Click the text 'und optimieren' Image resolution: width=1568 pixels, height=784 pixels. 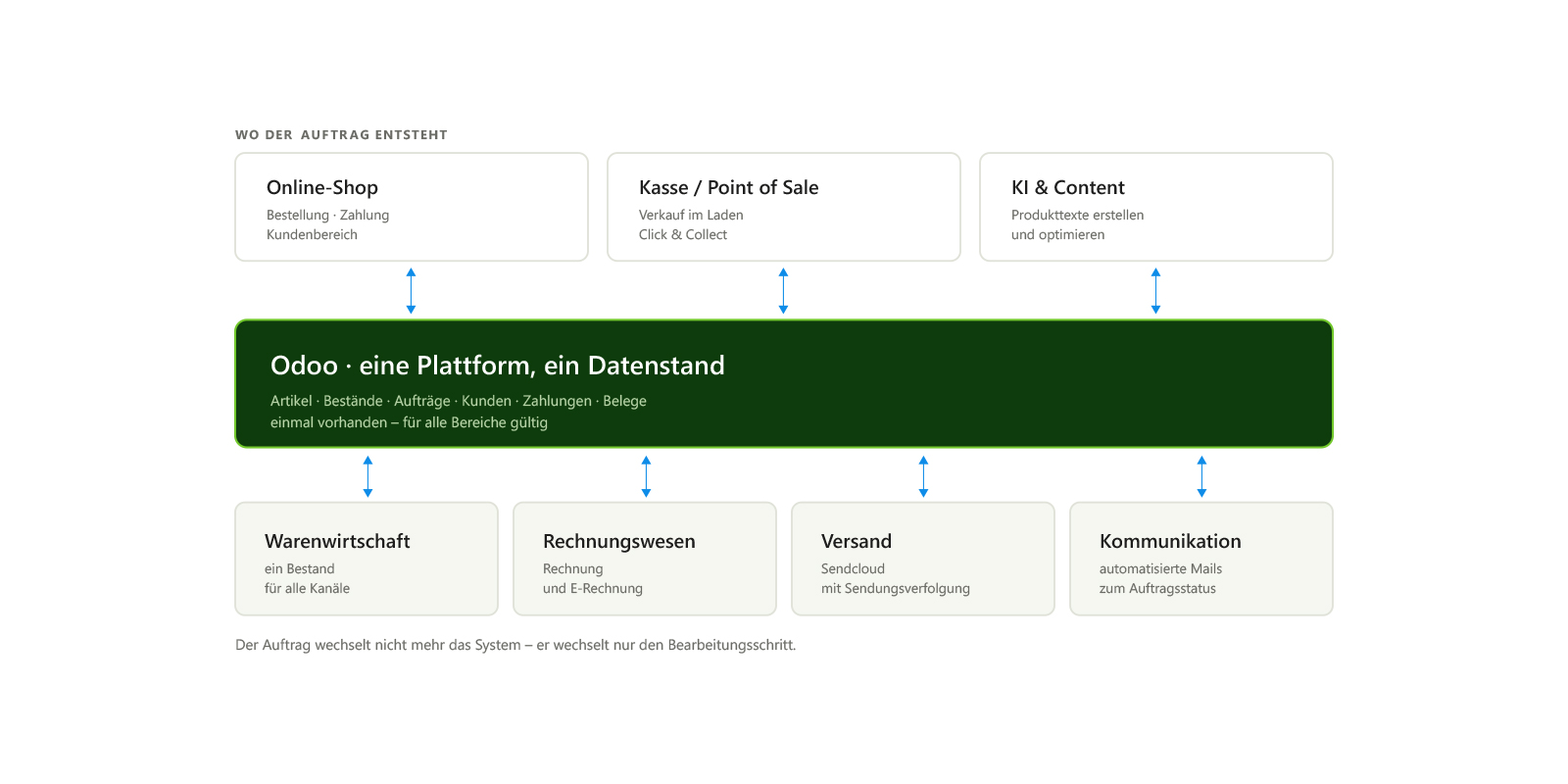(x=1057, y=234)
